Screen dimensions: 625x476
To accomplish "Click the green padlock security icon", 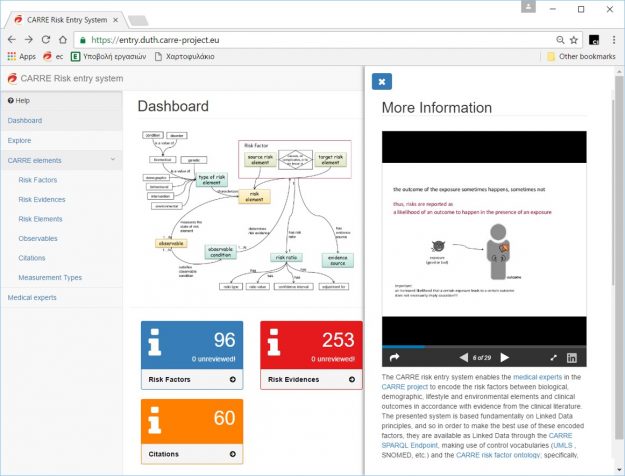I will 83,40.
